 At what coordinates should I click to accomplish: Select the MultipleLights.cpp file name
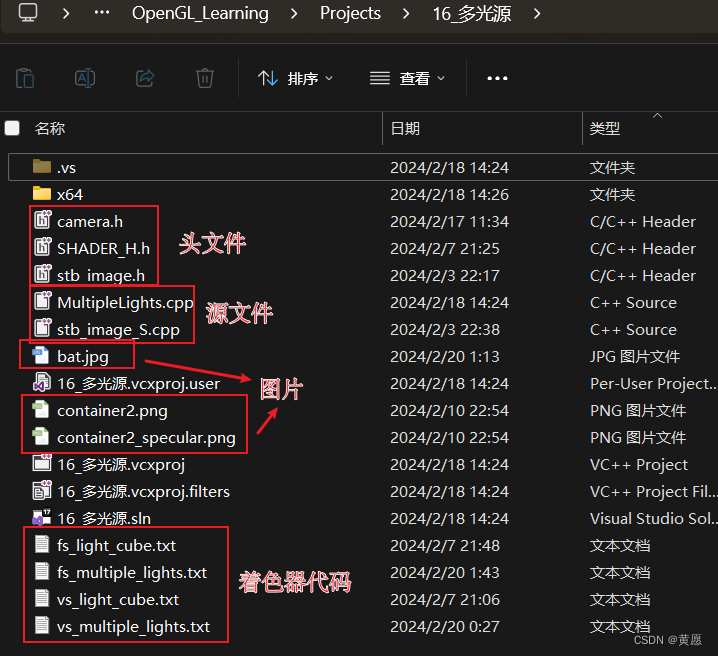coord(125,303)
